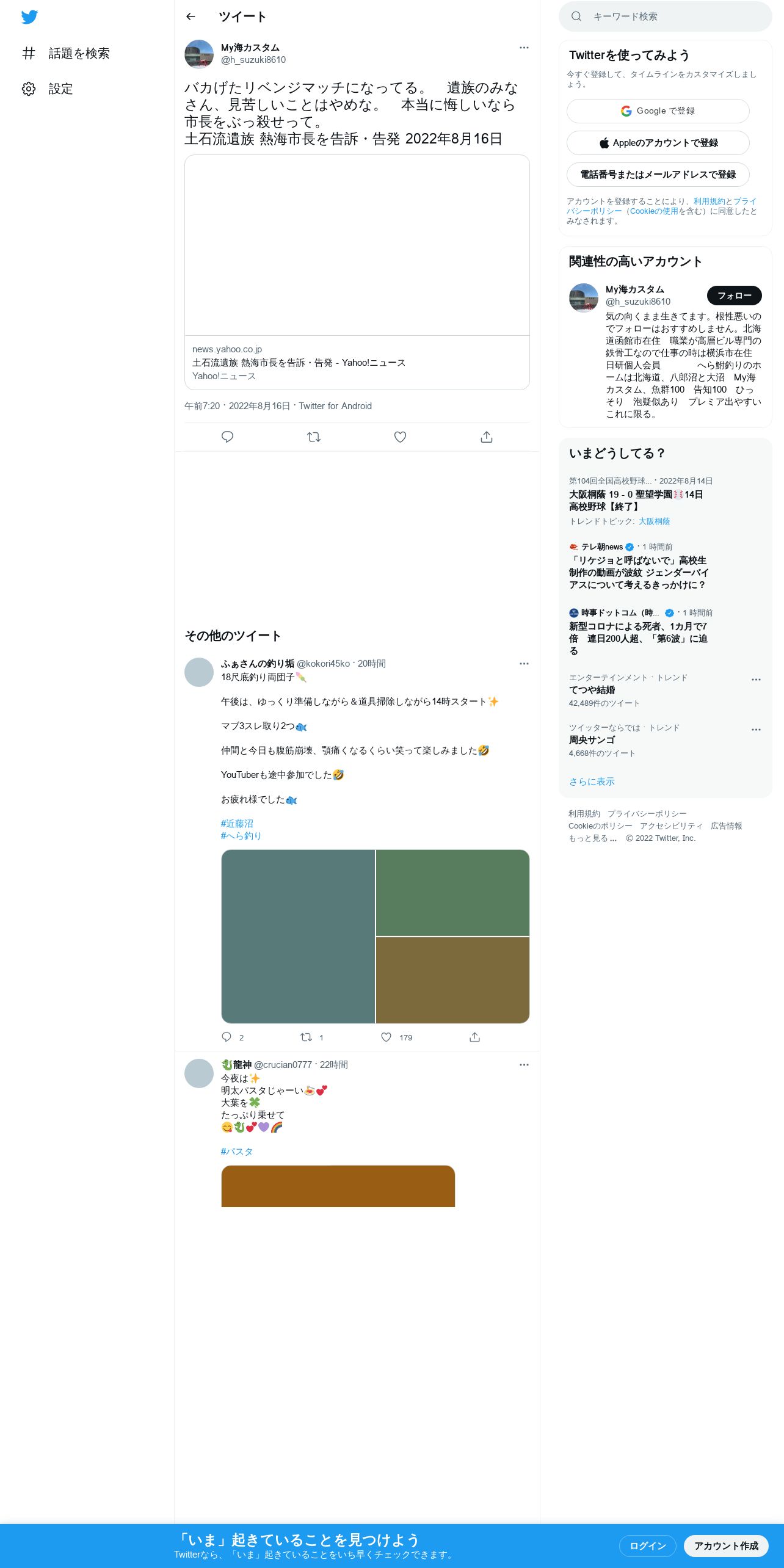Viewport: 784px width, 1568px height.
Task: Reply to My海カスタム's tweet
Action: coord(227,437)
